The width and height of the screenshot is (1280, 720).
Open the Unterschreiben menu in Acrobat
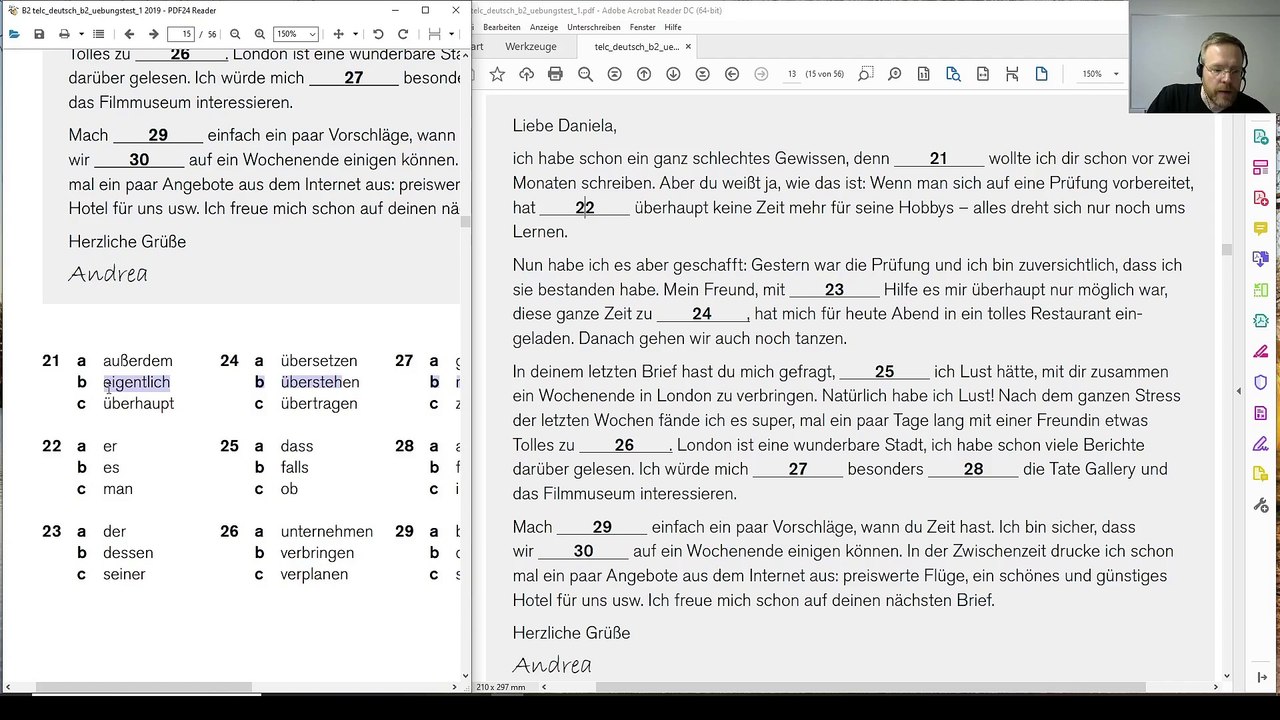[594, 27]
